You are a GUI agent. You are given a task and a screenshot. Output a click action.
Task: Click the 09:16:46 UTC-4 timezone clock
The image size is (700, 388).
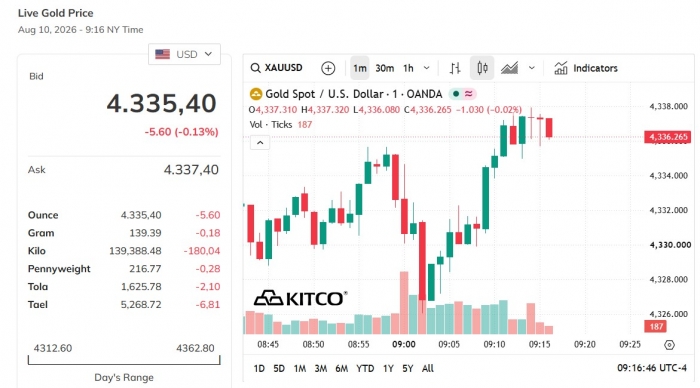point(652,368)
